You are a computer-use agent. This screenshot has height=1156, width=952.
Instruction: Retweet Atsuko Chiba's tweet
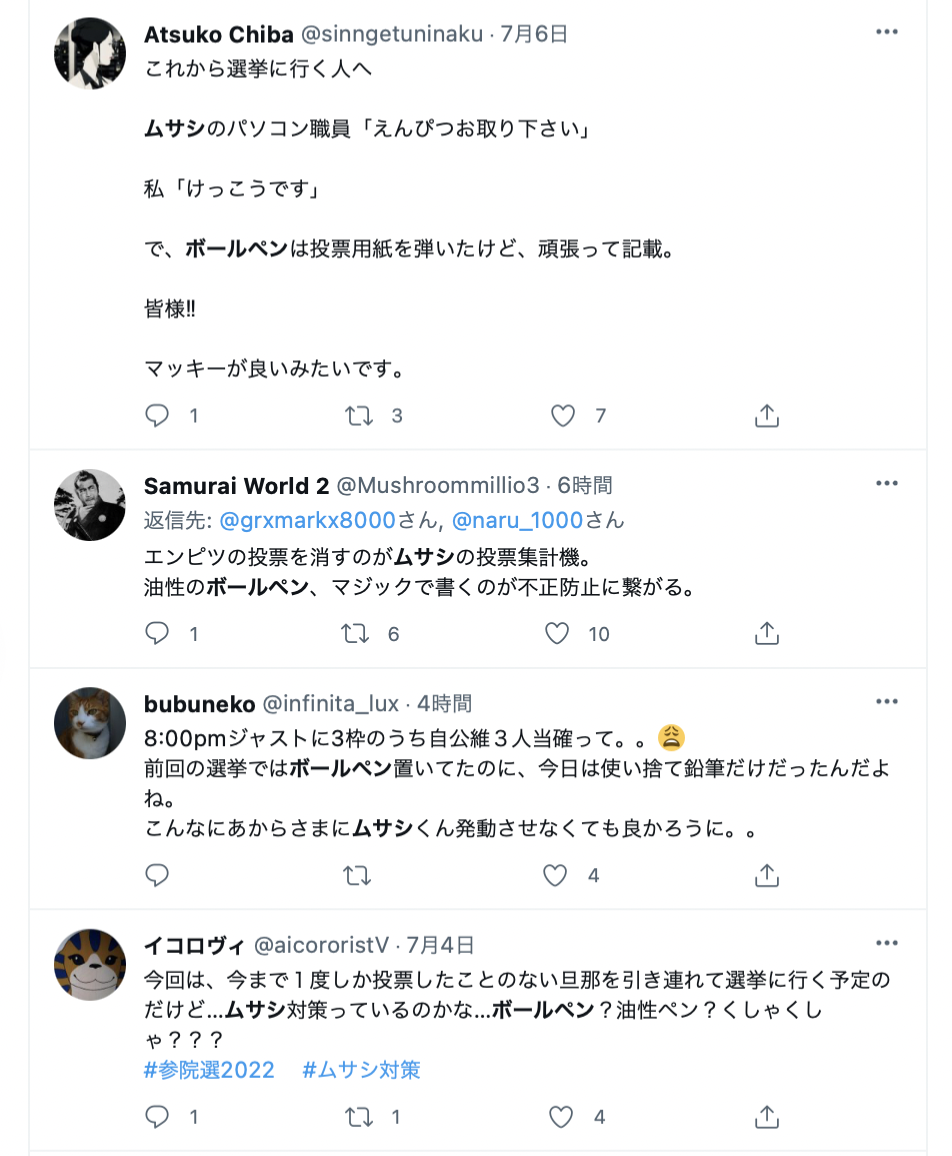pos(359,416)
